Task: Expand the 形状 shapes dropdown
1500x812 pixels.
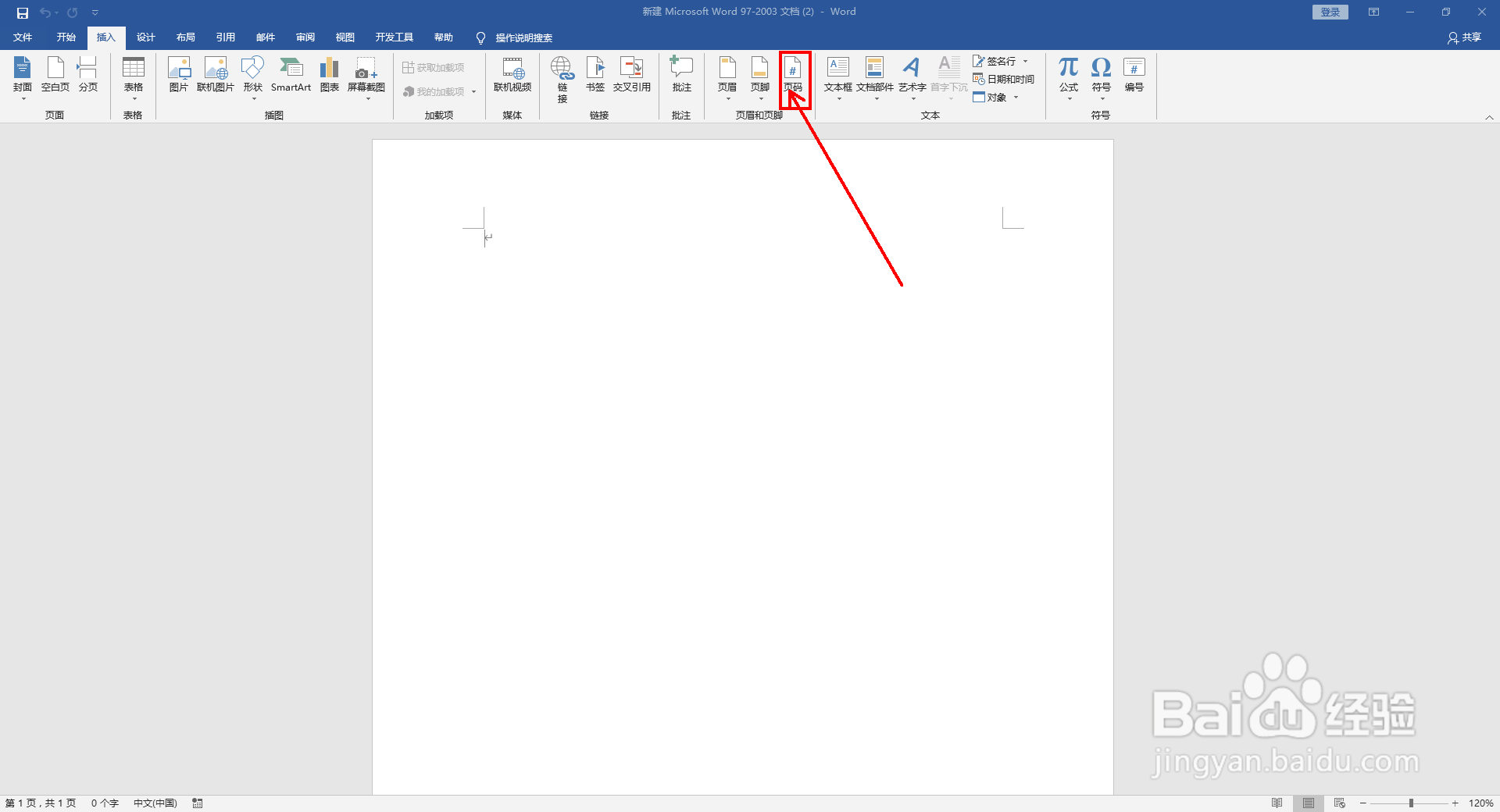Action: (252, 100)
